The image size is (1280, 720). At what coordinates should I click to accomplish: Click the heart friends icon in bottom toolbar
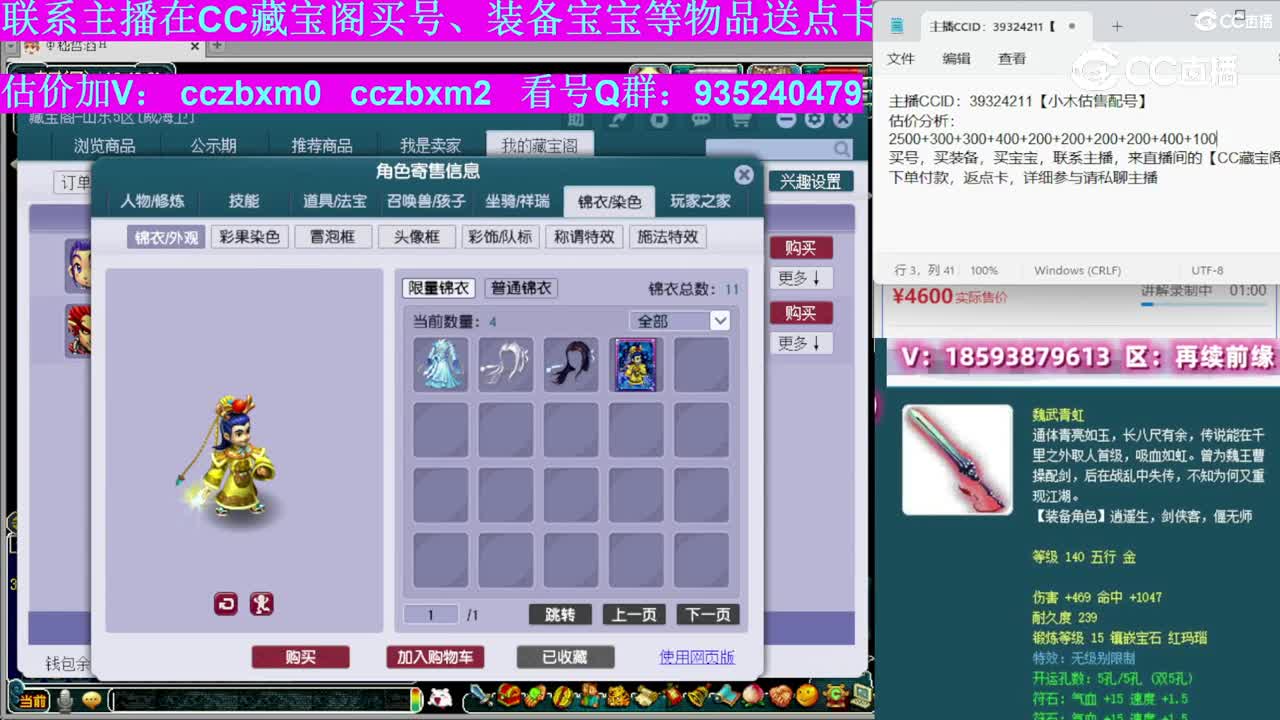pos(781,696)
